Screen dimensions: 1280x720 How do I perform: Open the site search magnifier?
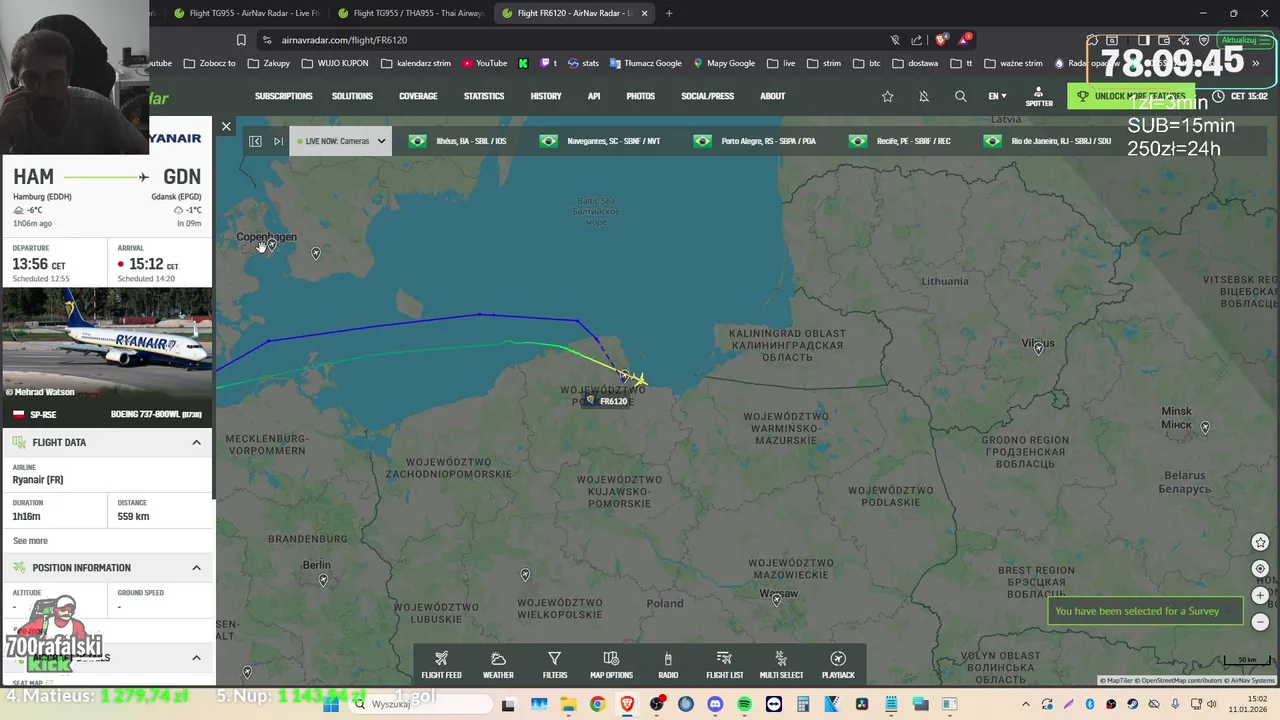pyautogui.click(x=960, y=96)
